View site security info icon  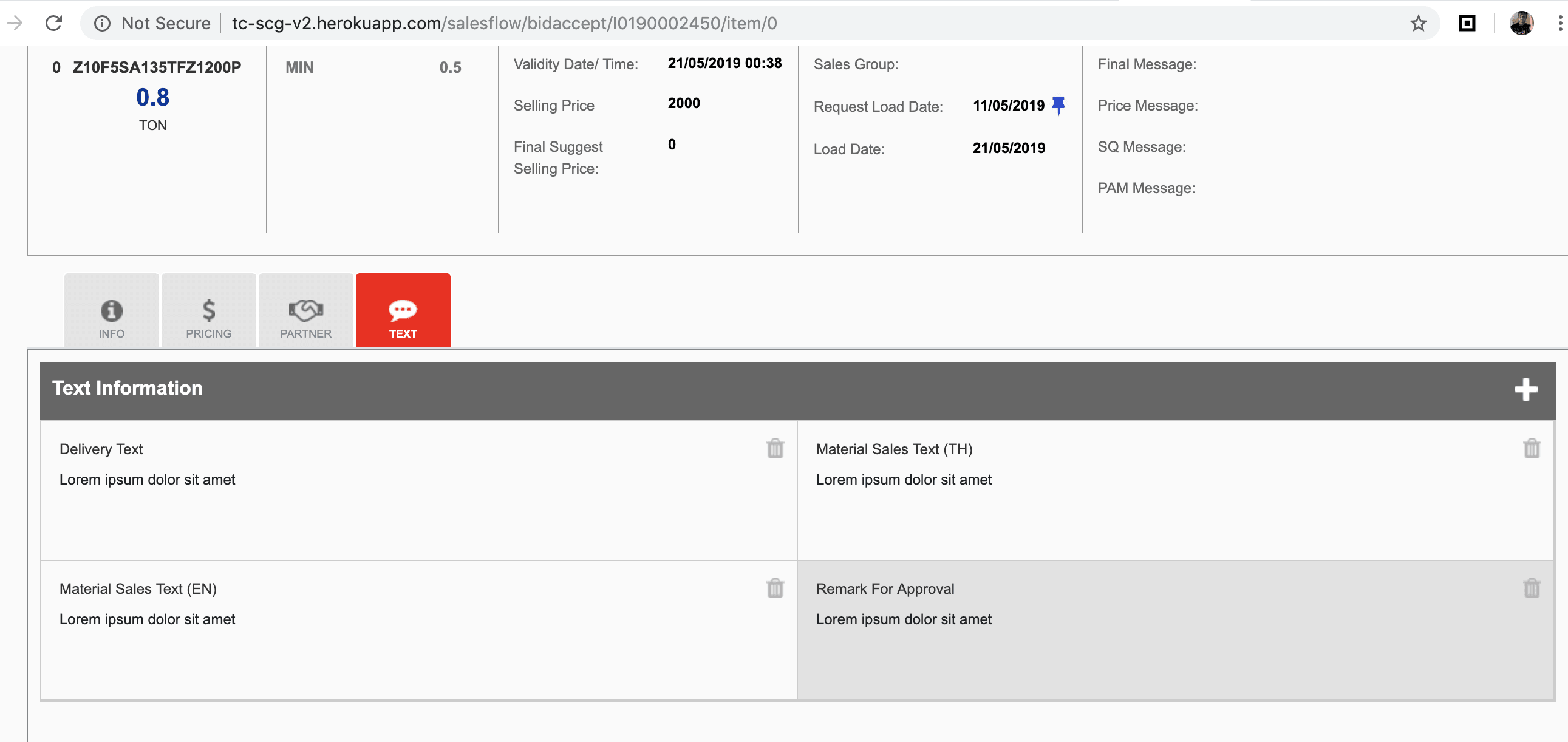coord(102,23)
